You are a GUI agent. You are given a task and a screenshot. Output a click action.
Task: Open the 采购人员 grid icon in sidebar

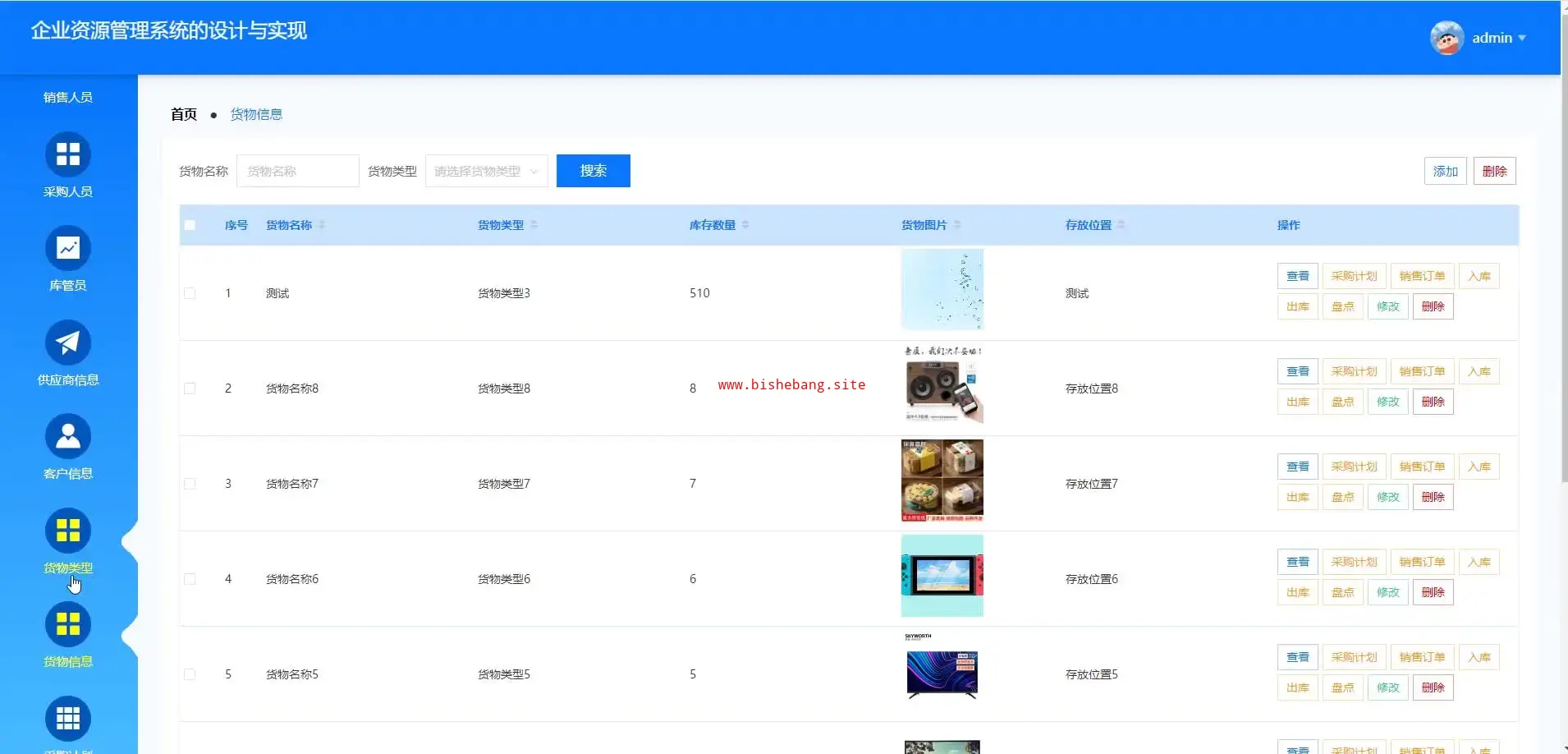point(67,154)
